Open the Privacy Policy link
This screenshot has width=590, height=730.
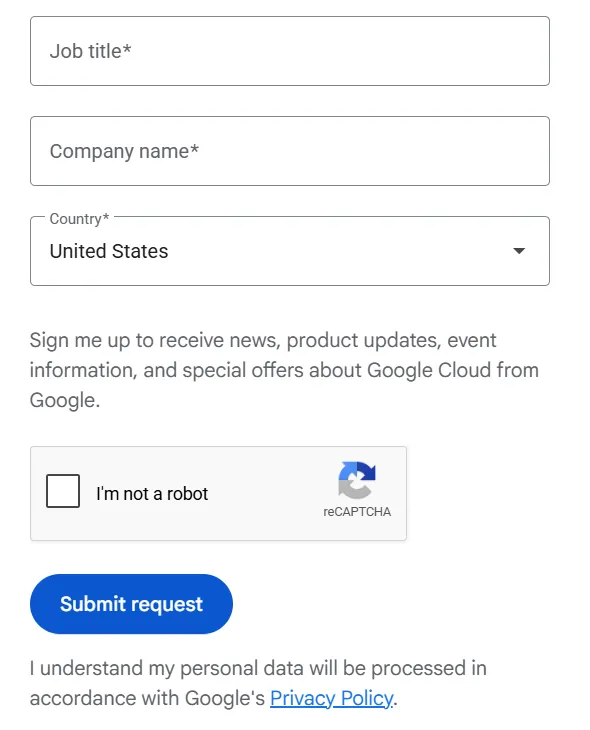tap(332, 698)
